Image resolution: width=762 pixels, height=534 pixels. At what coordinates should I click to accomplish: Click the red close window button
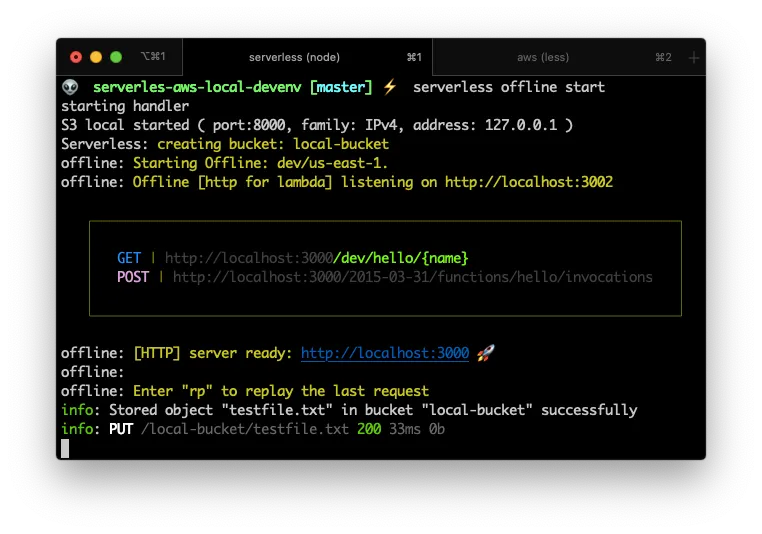(76, 57)
